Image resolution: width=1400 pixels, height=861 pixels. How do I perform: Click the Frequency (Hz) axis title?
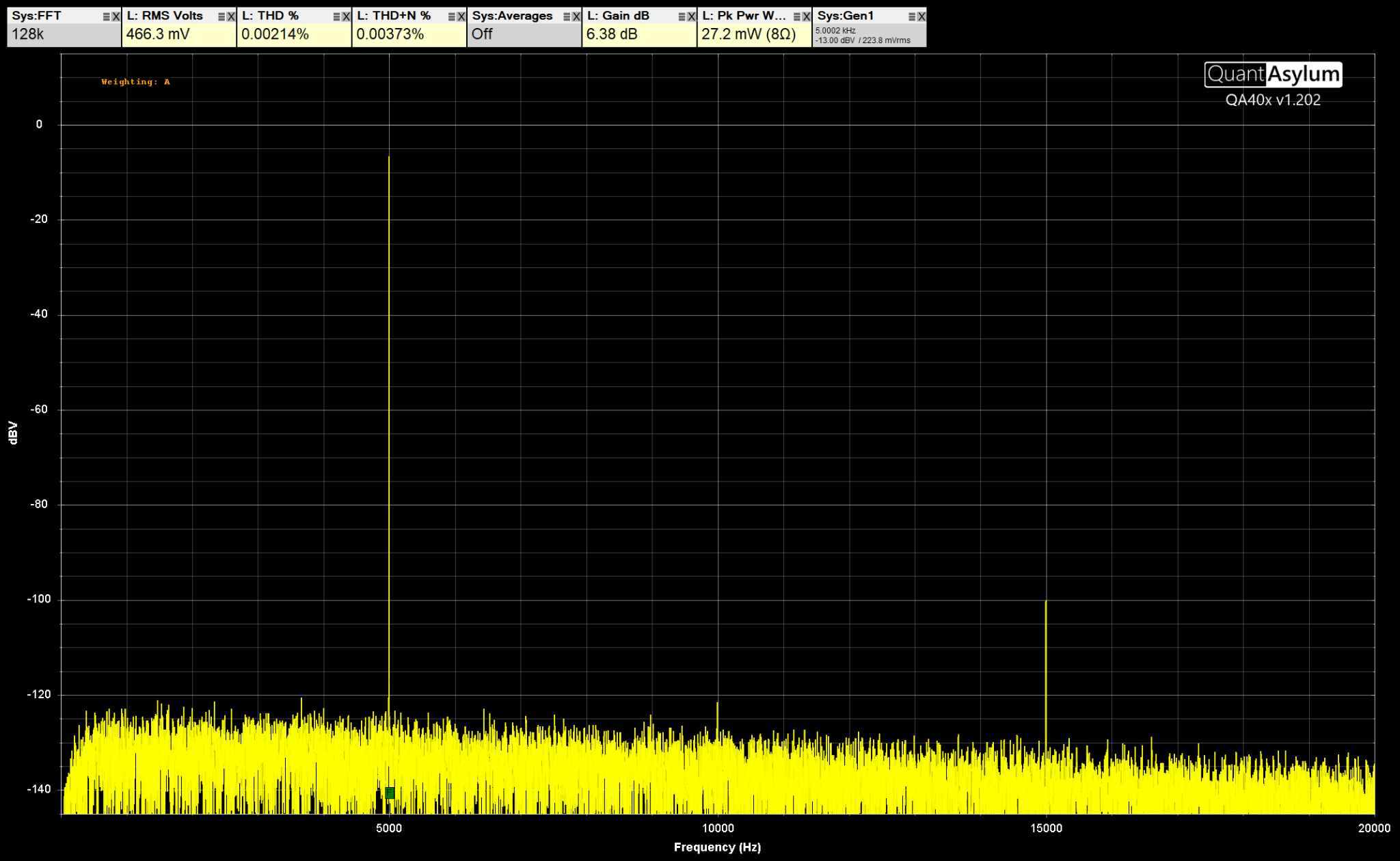pos(717,847)
